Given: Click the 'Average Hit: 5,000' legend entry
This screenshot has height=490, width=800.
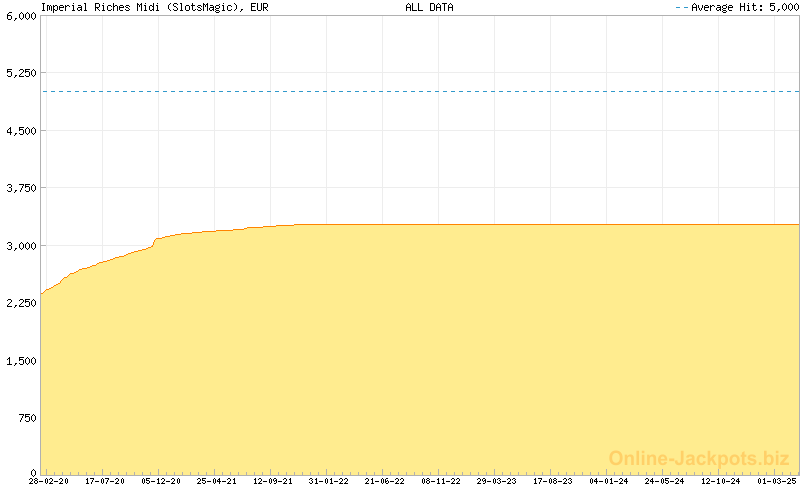Looking at the screenshot, I should click(x=736, y=7).
